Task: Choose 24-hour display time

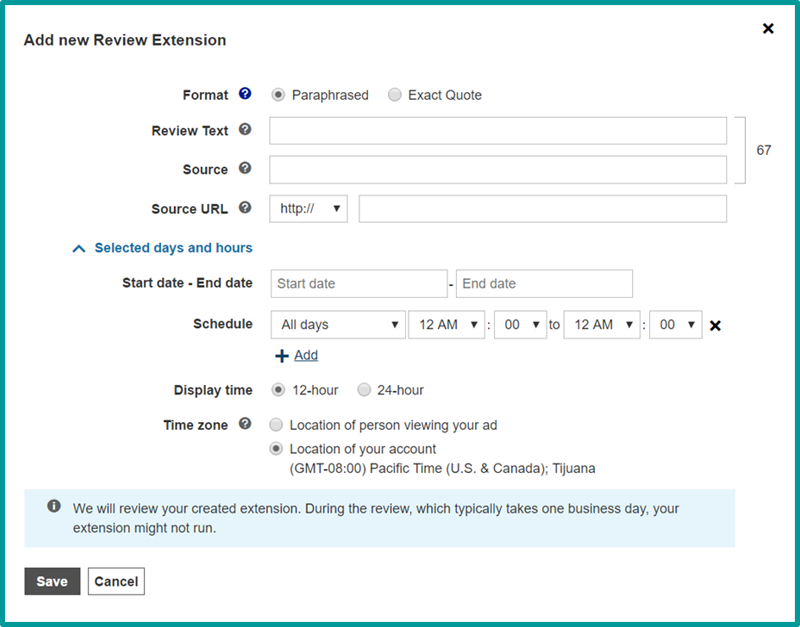Action: (x=364, y=390)
